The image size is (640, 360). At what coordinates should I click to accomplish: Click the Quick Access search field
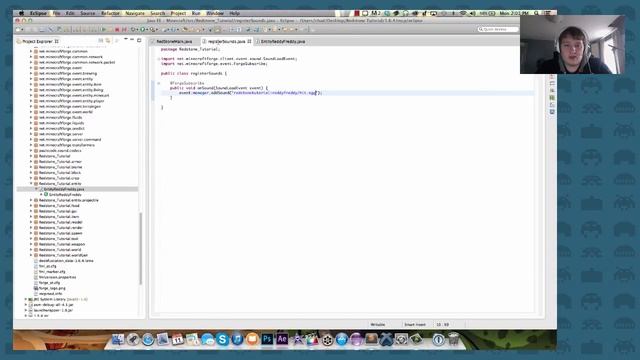coord(498,29)
